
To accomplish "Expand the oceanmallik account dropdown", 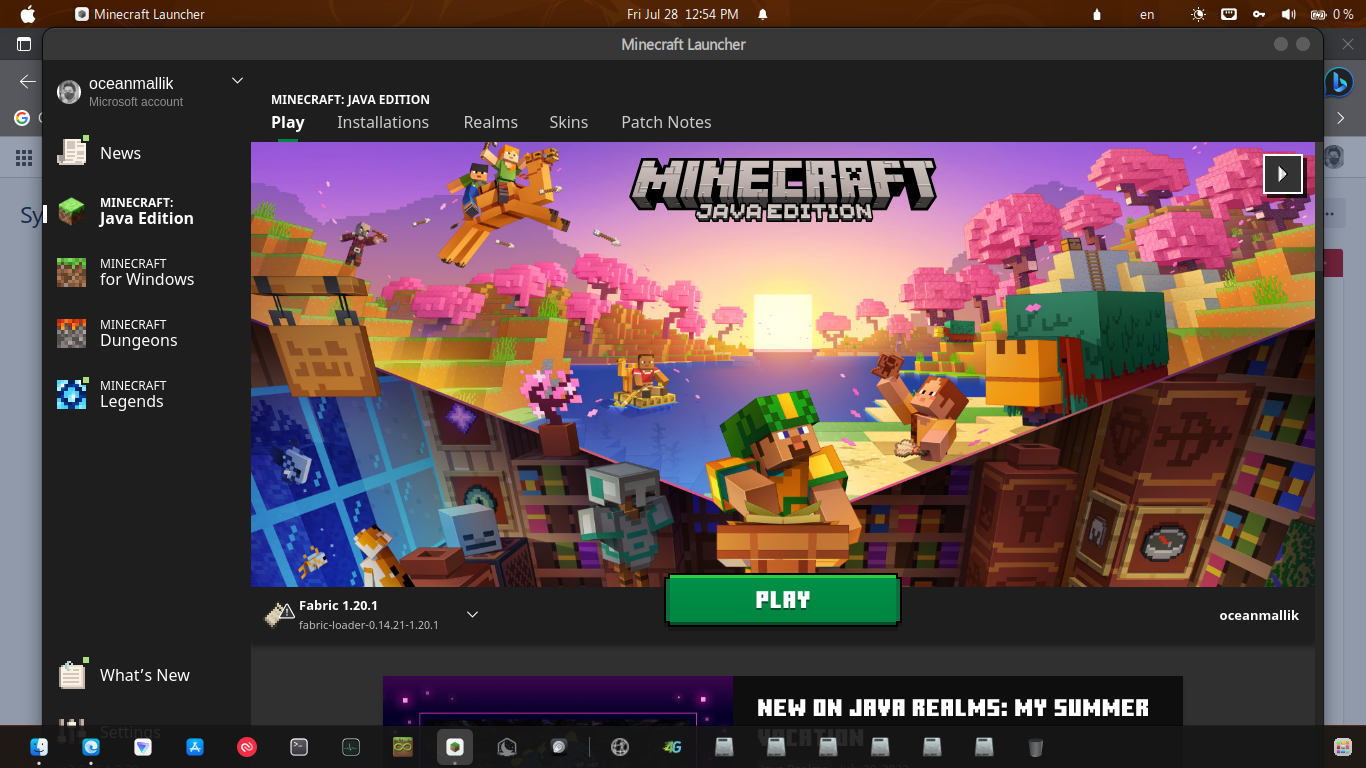I will click(237, 81).
